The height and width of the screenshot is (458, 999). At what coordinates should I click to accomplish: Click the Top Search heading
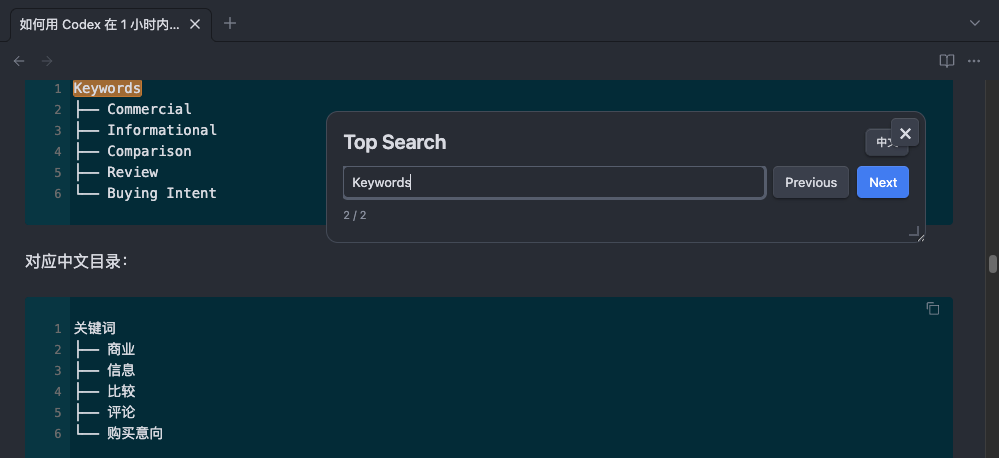(x=395, y=142)
